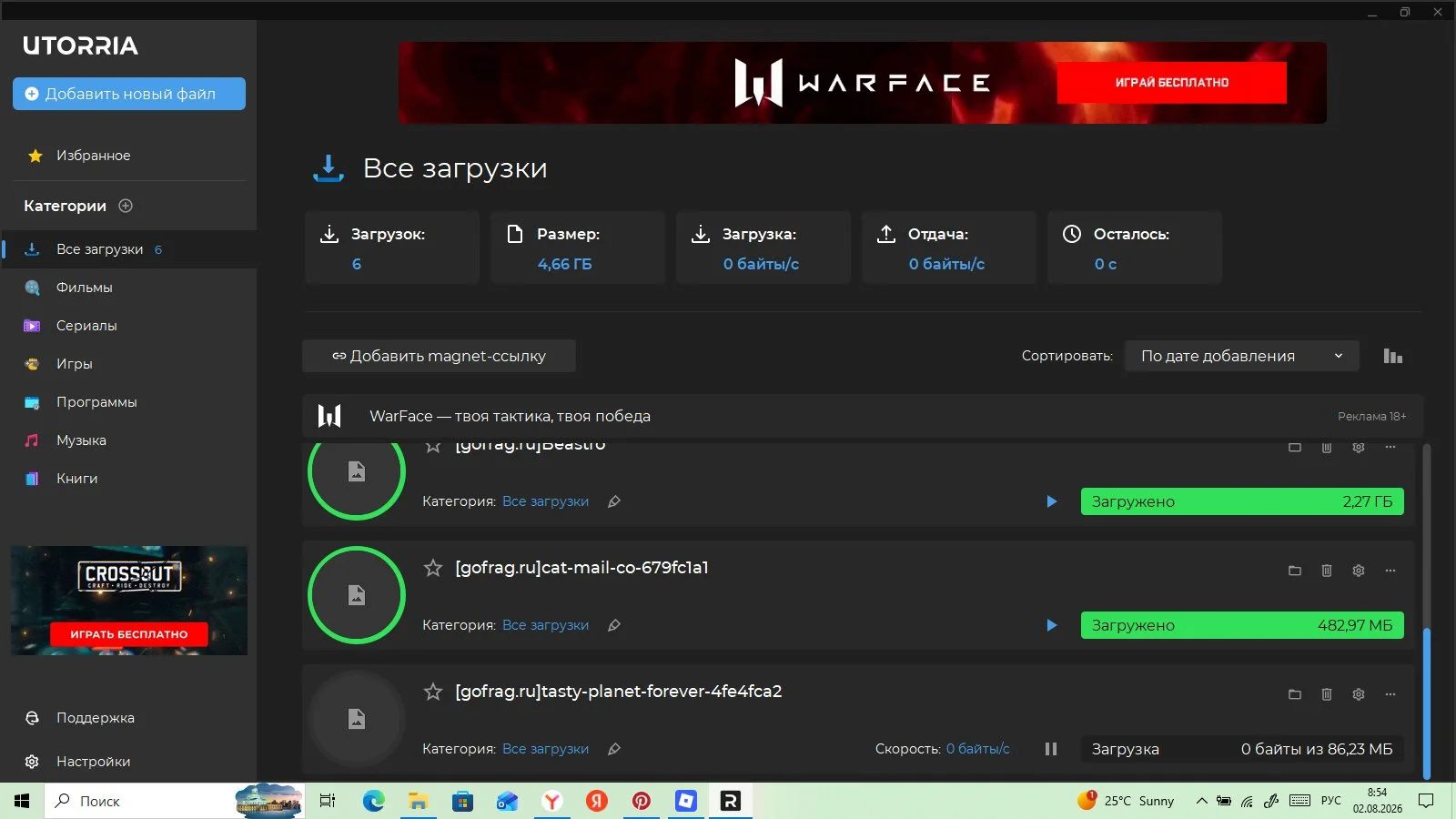The image size is (1456, 819).
Task: Open Pinterest from the taskbar
Action: 642,801
